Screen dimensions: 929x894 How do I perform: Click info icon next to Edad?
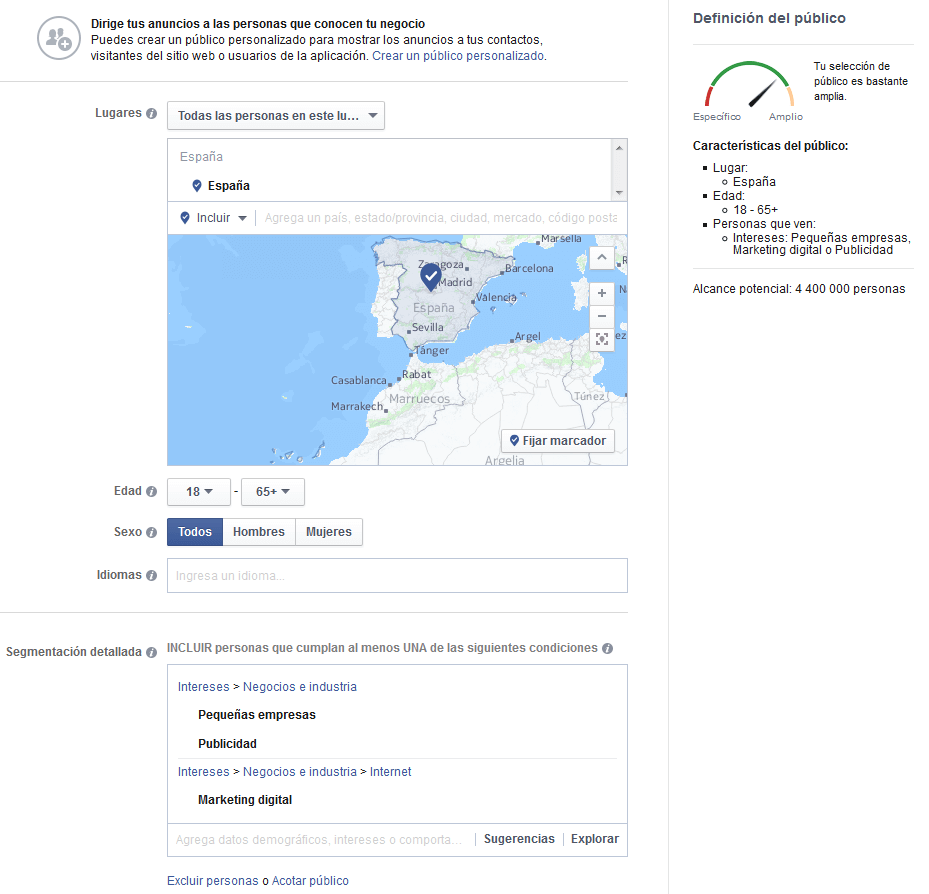click(152, 491)
